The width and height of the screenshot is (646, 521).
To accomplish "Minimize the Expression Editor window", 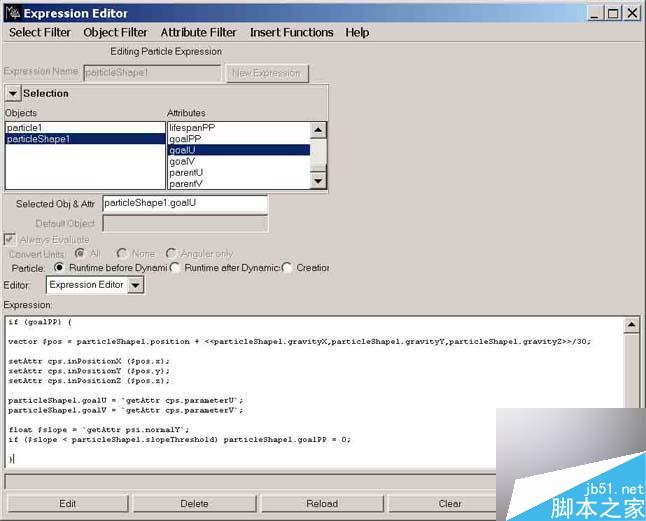I will pyautogui.click(x=595, y=13).
